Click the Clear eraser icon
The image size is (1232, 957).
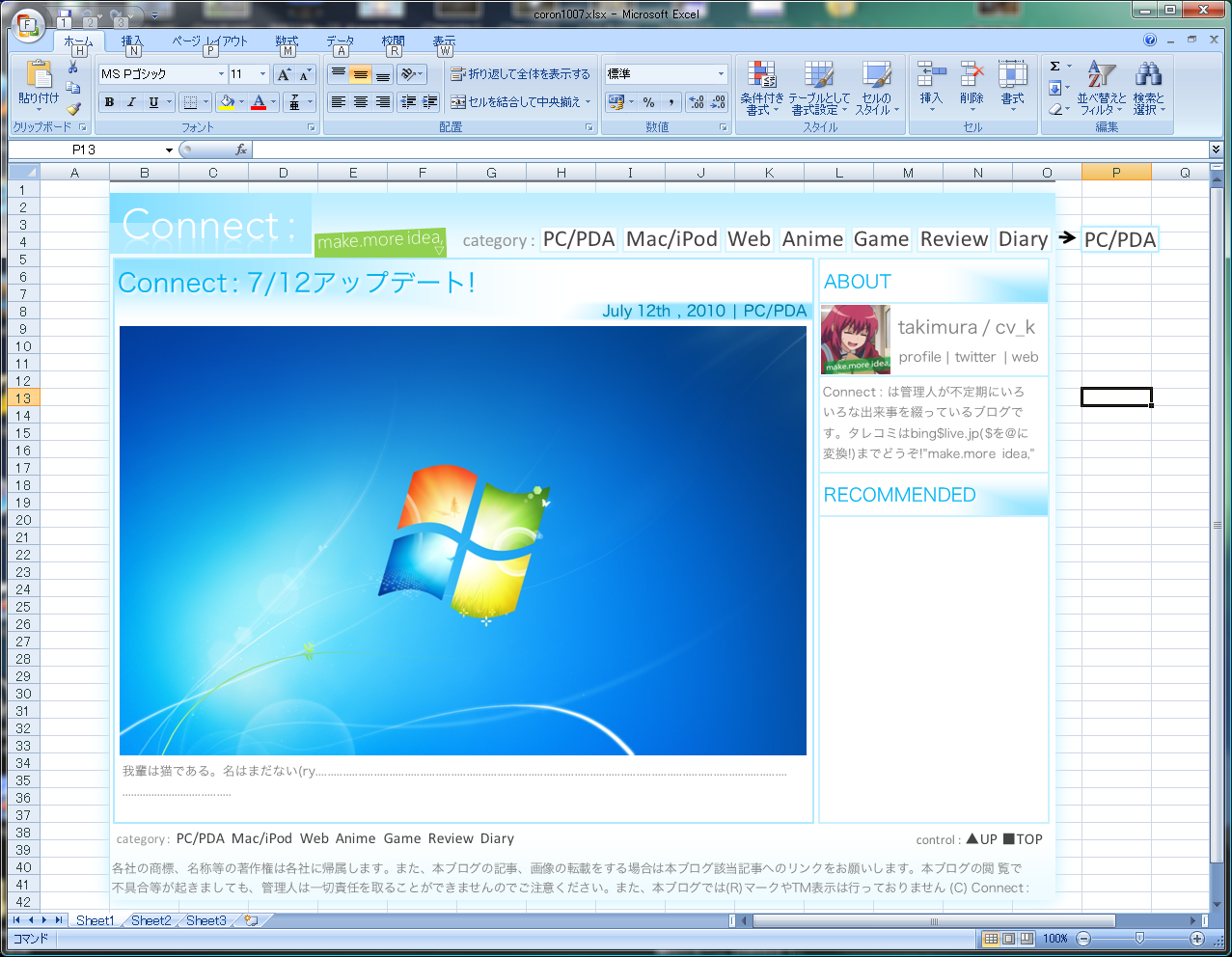point(1055,109)
